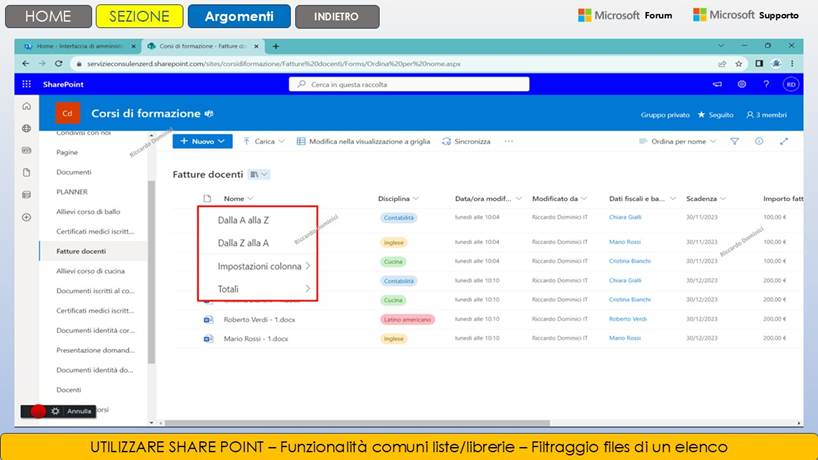Open the Microsoft Supporto link
818x460 pixels.
(x=745, y=15)
